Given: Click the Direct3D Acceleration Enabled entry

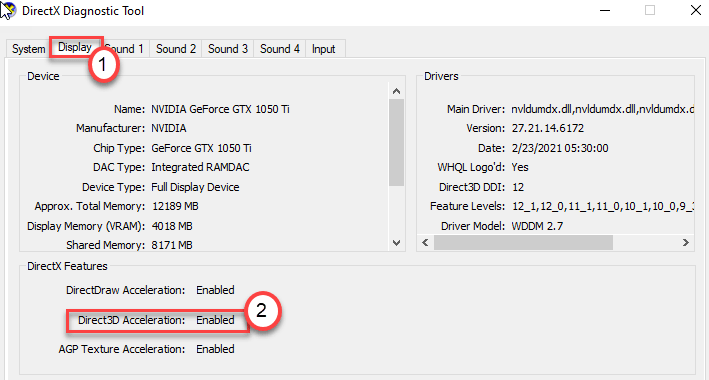Looking at the screenshot, I should click(x=156, y=320).
